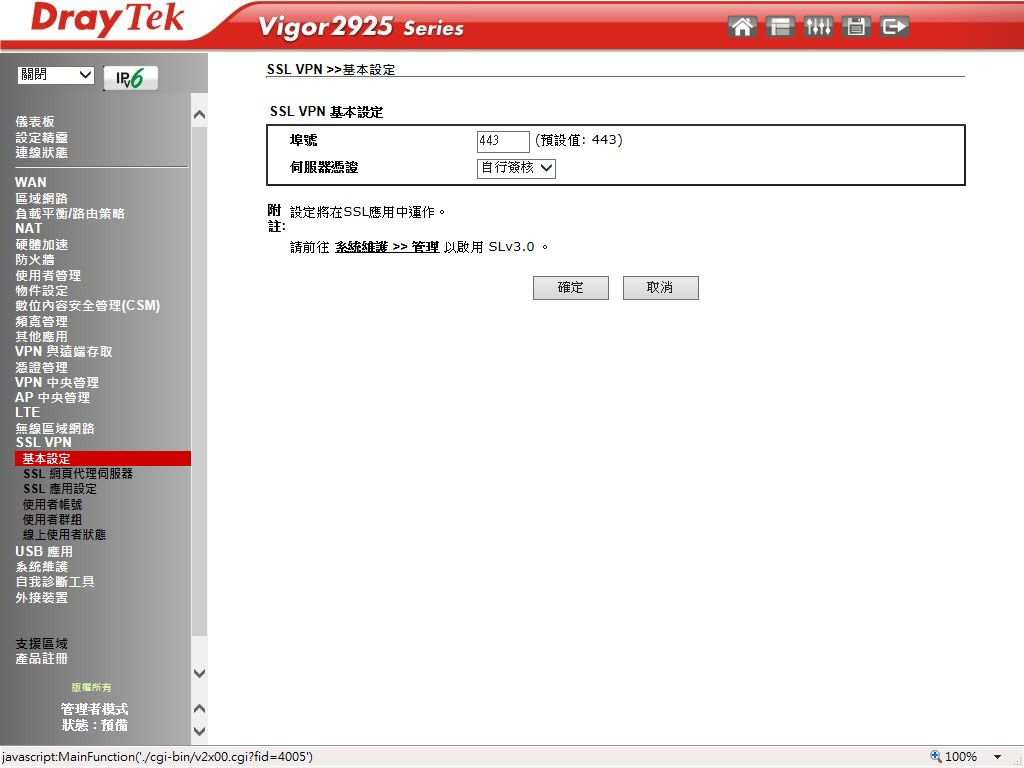1024x768 pixels.
Task: Open the 伺服器憑證 自行簽核 dropdown
Action: pyautogui.click(x=517, y=168)
